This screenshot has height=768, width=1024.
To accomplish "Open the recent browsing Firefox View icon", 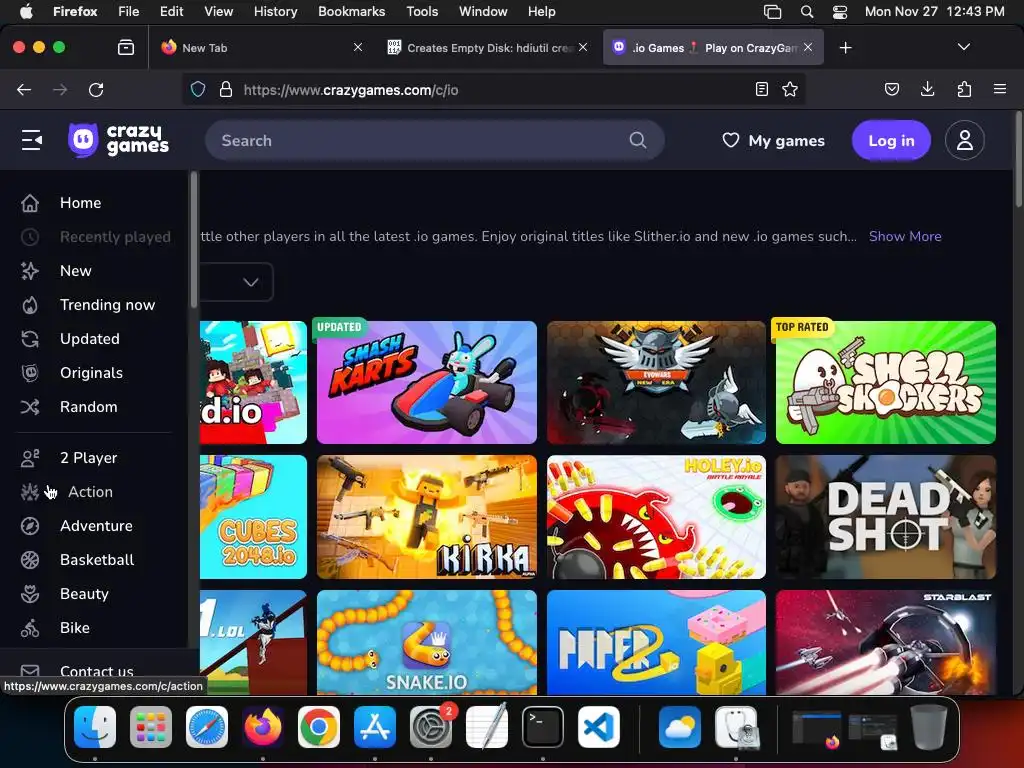I will 126,47.
